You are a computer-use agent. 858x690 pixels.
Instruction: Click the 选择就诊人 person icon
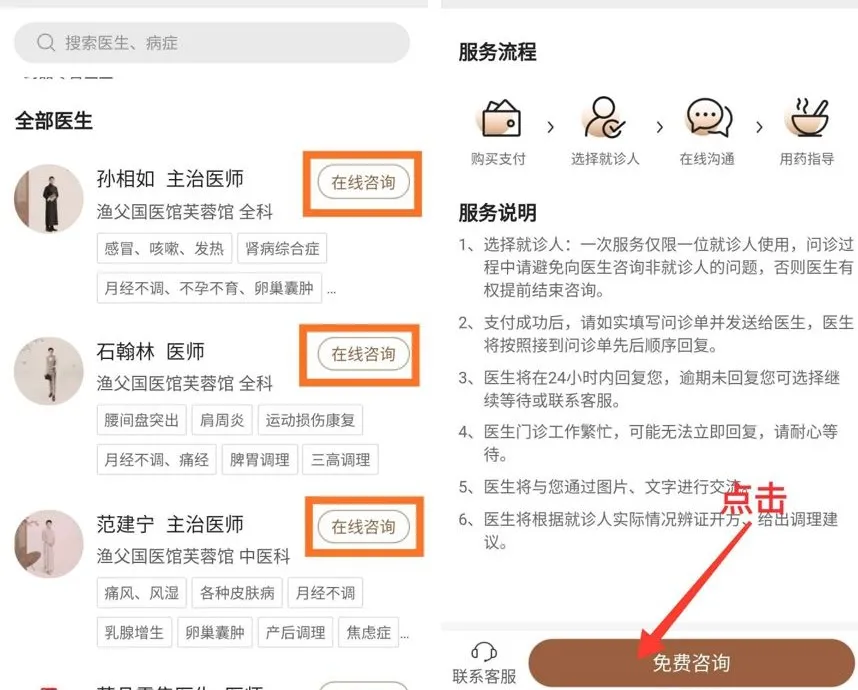(x=604, y=117)
